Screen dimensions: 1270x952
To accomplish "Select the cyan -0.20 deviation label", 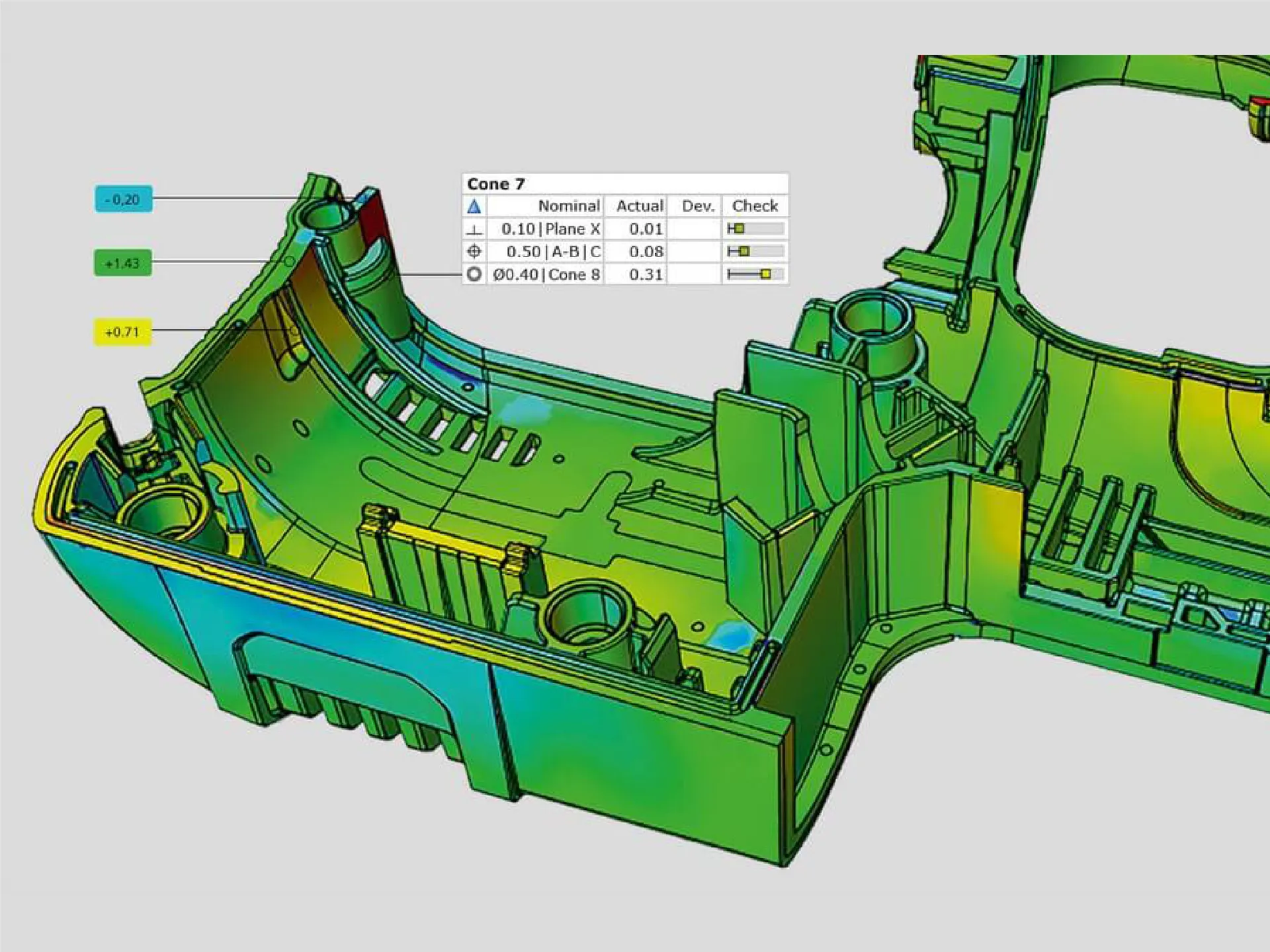I will pos(123,199).
